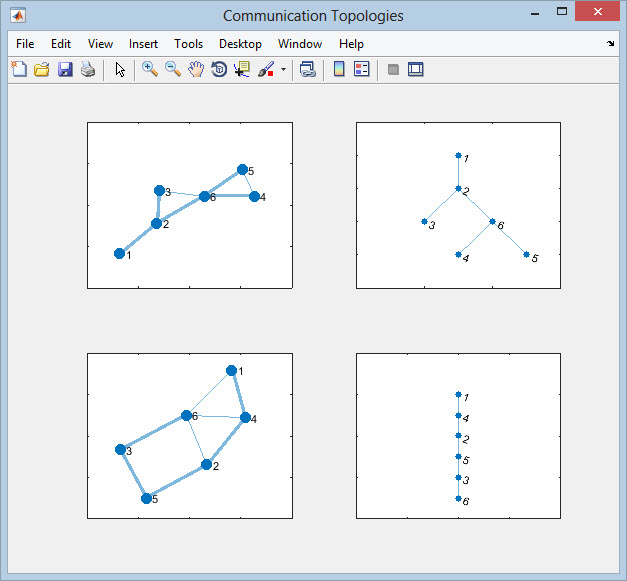
Task: Select top node 1 in the bottom-right chain
Action: coord(458,395)
